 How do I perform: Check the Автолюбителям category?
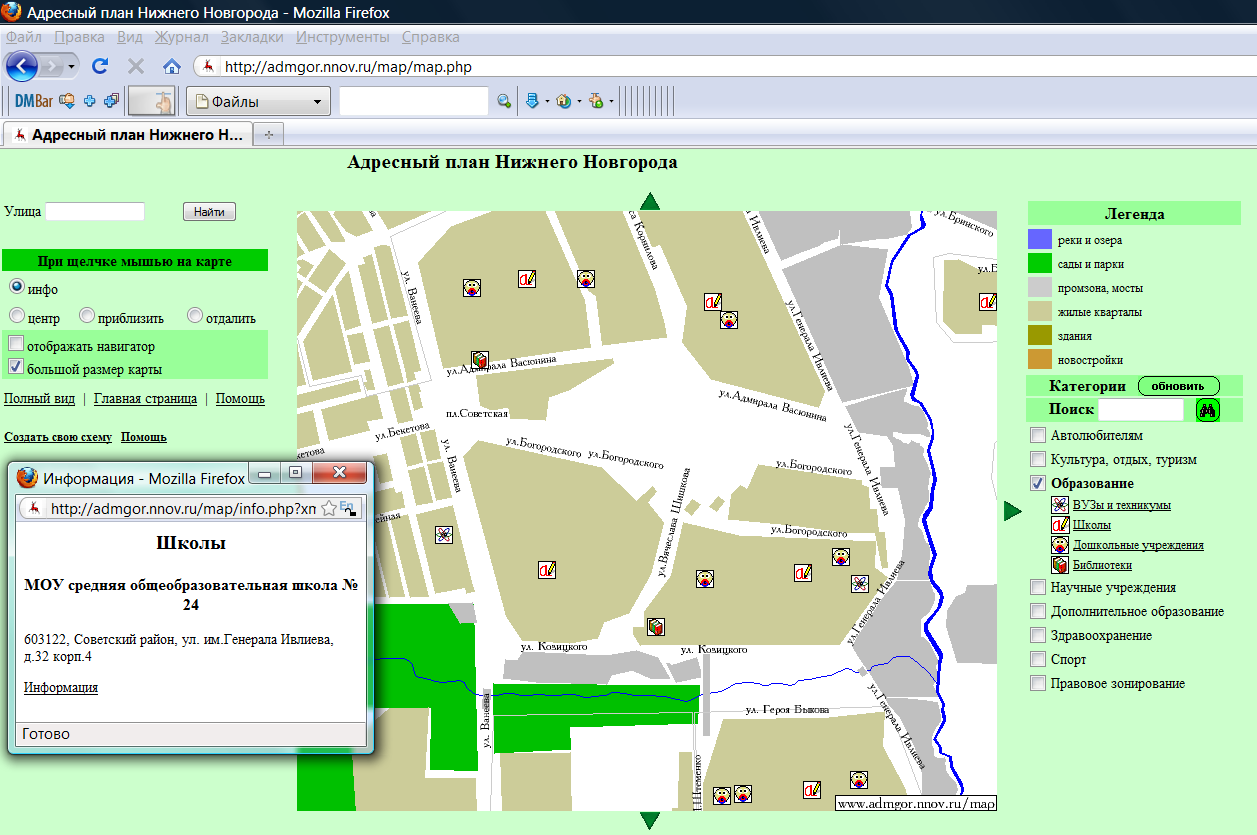[1038, 435]
